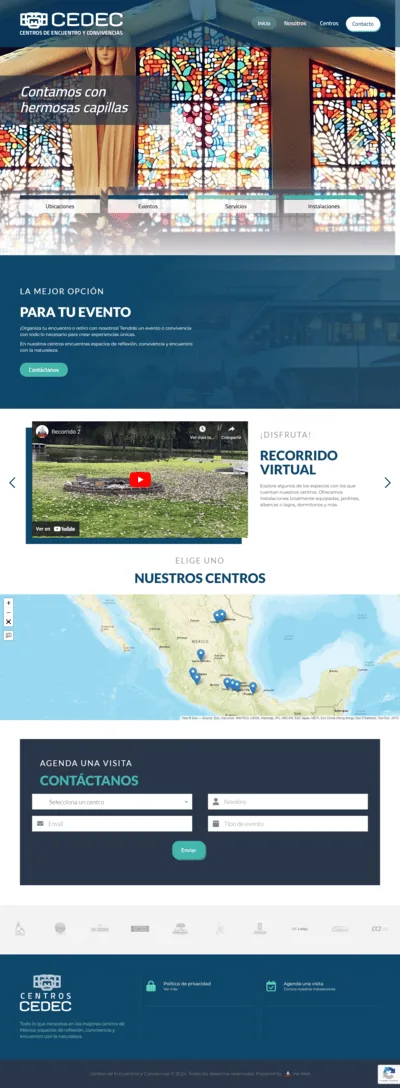
Task: Go to previous carousel slide arrow
Action: click(12, 482)
